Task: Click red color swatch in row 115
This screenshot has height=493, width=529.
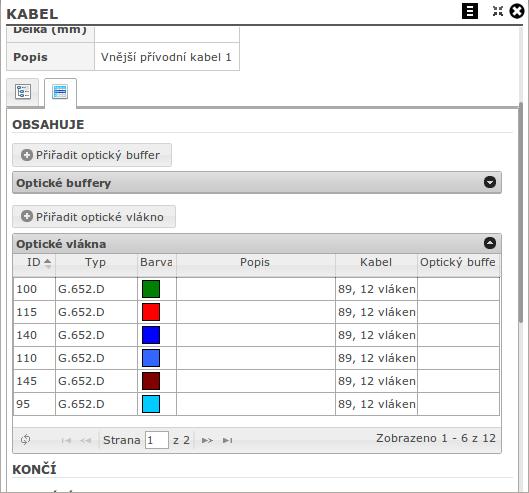Action: pos(151,312)
